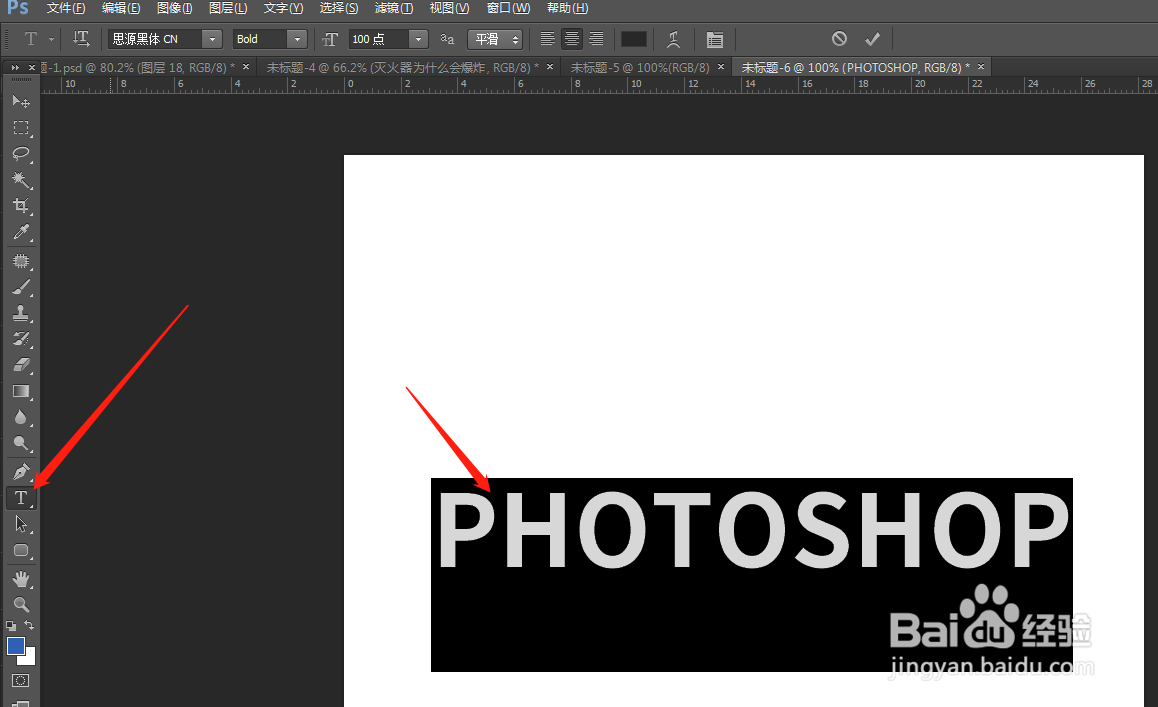Reset default foreground and background colors
1158x707 pixels.
pyautogui.click(x=11, y=626)
